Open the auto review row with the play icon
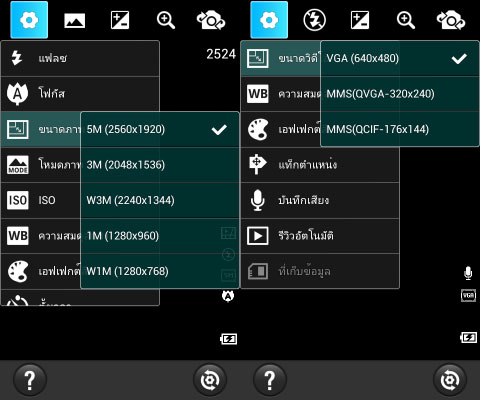The width and height of the screenshot is (480, 400). [320, 236]
